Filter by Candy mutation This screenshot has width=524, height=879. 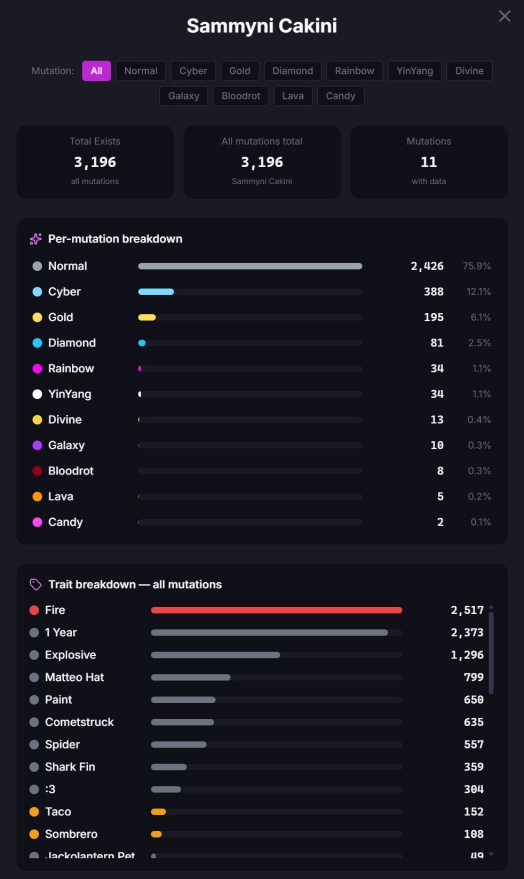pyautogui.click(x=341, y=96)
